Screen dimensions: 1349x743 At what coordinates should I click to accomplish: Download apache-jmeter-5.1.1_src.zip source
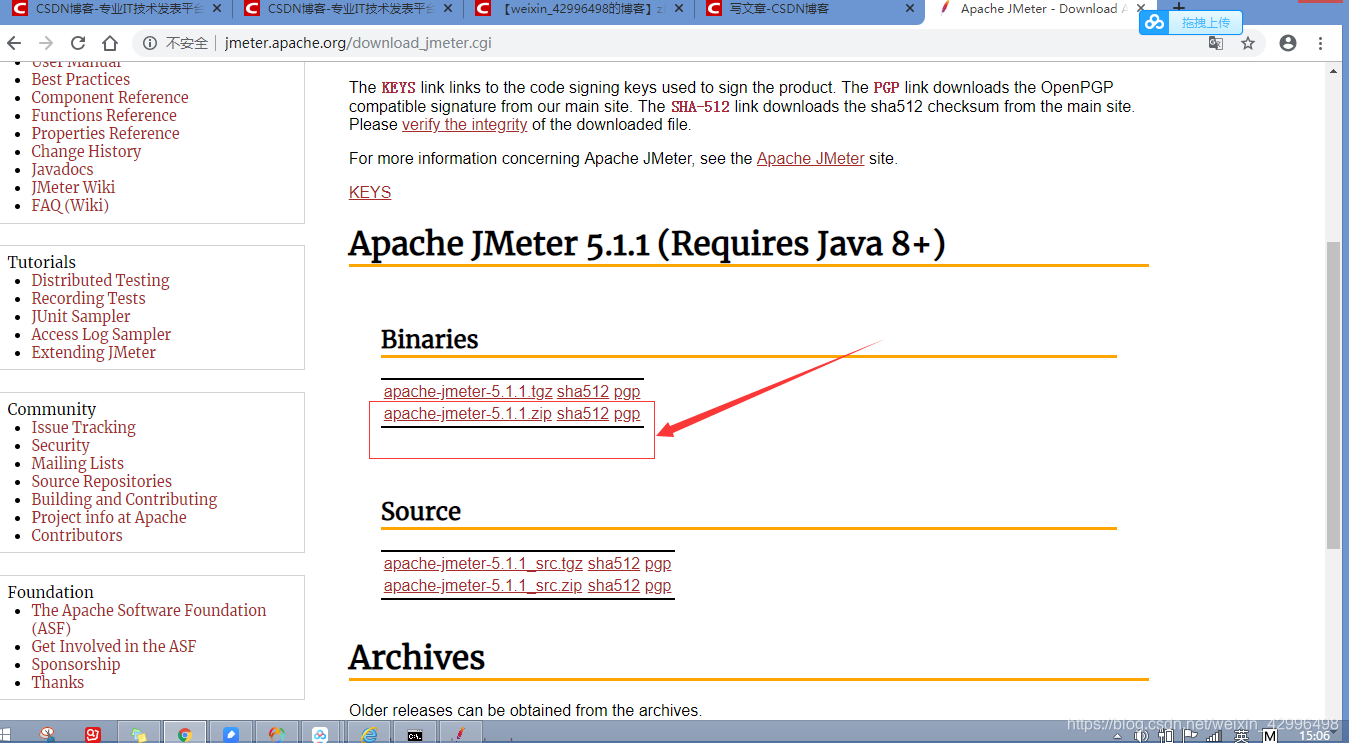(x=483, y=586)
